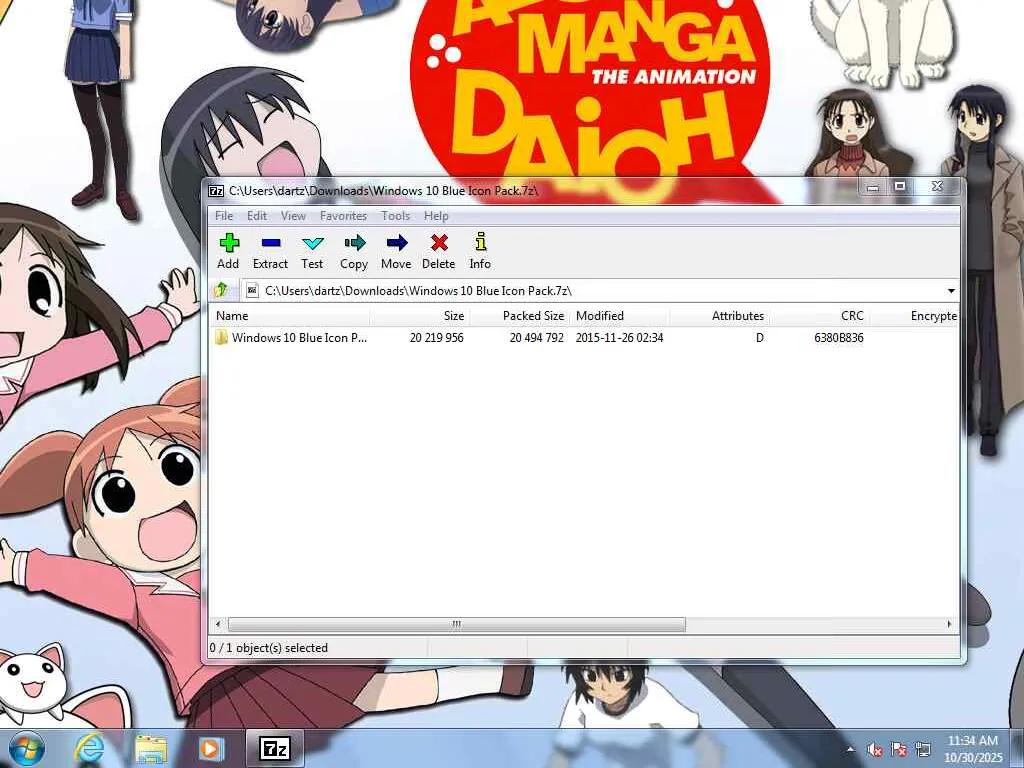Open the View menu
The image size is (1024, 768).
(293, 216)
